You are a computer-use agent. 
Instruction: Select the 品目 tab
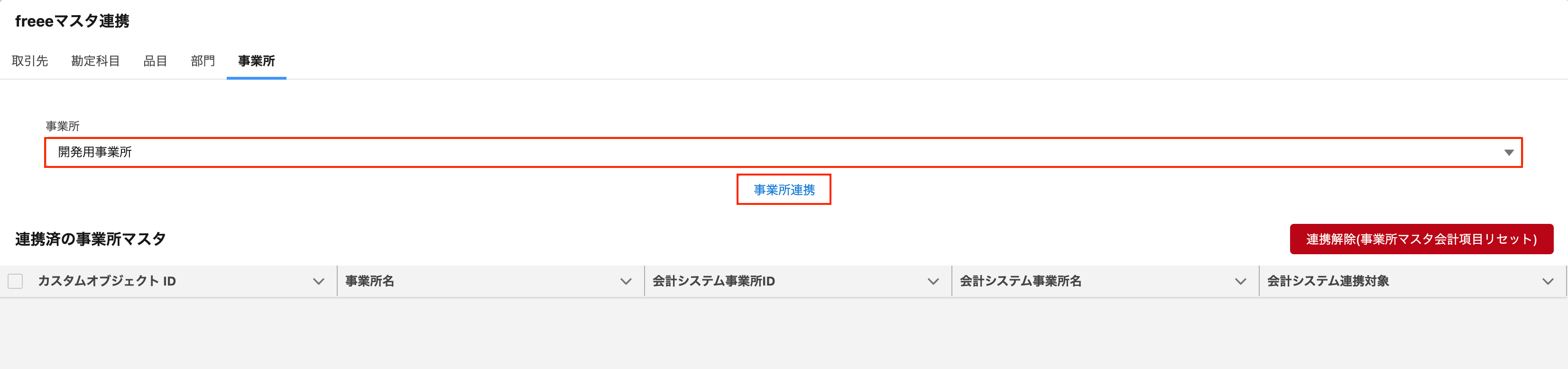point(155,61)
